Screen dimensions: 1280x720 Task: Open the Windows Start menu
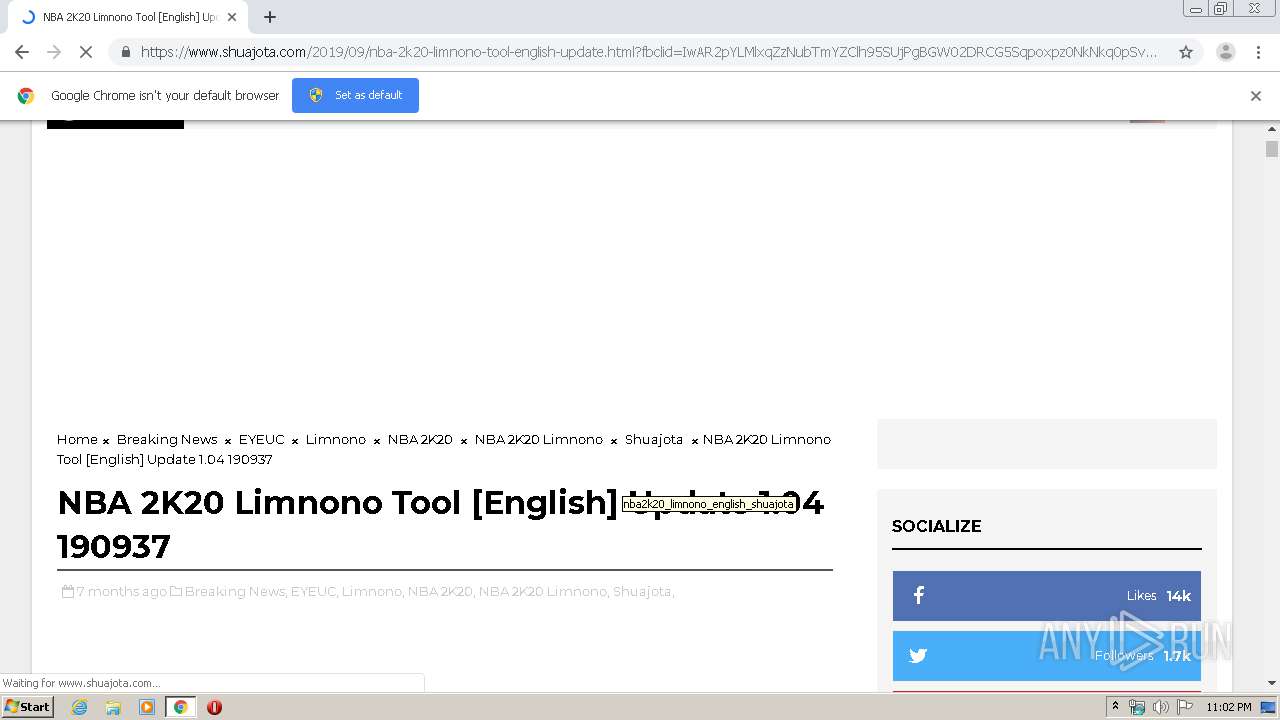(28, 707)
